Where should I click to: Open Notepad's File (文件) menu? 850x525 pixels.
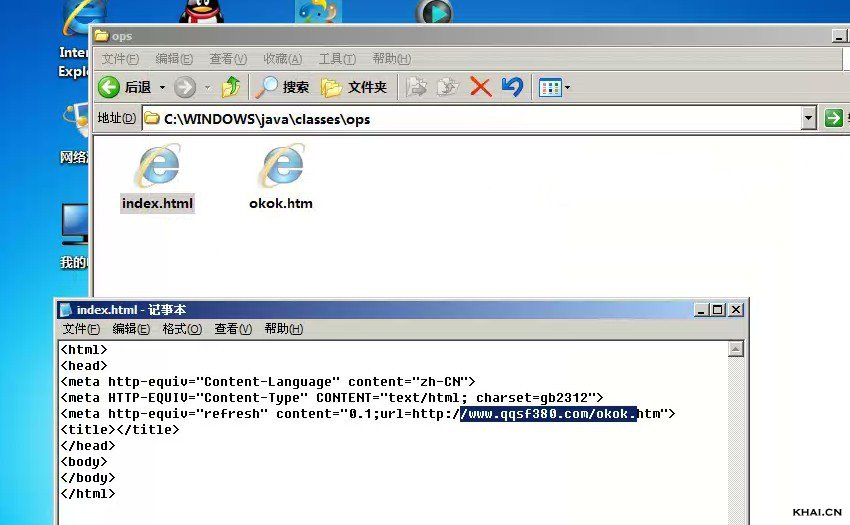[x=81, y=329]
